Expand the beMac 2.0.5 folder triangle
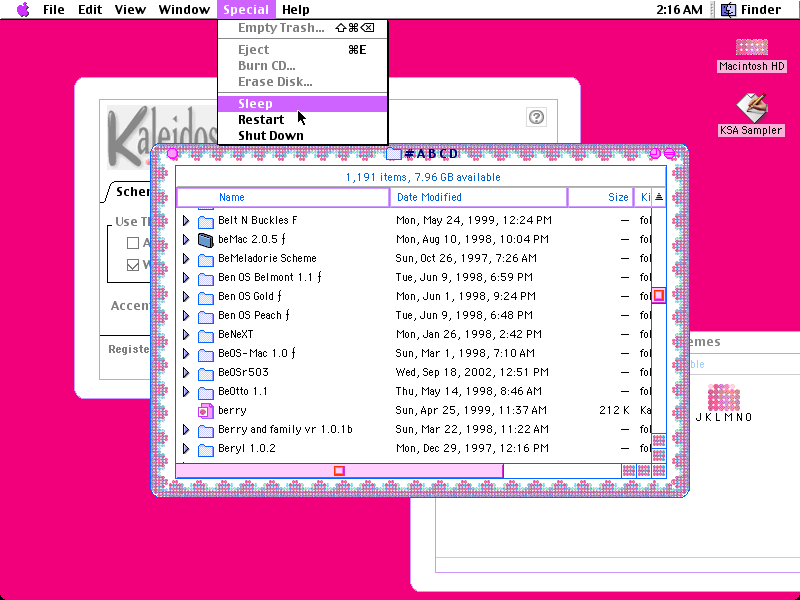800x600 pixels. (186, 239)
